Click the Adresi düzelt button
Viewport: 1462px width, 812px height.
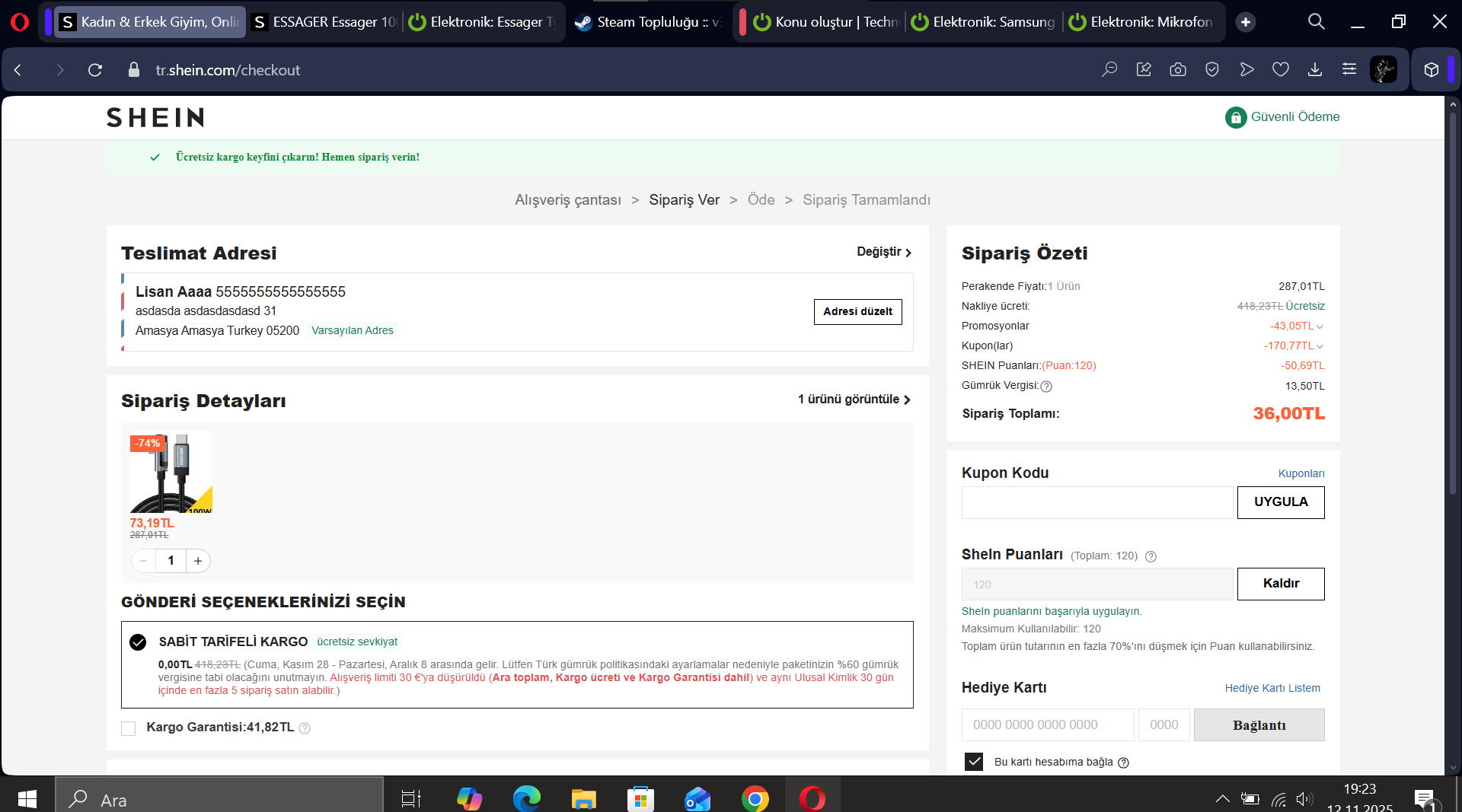(x=858, y=312)
